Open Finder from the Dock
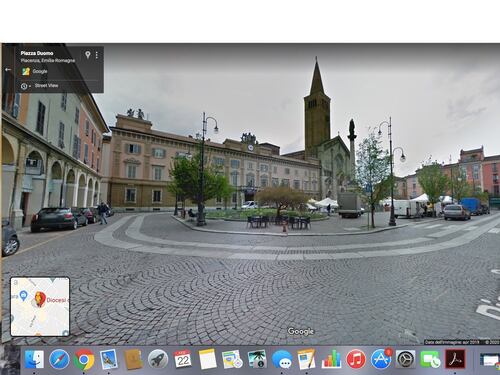 (34, 359)
